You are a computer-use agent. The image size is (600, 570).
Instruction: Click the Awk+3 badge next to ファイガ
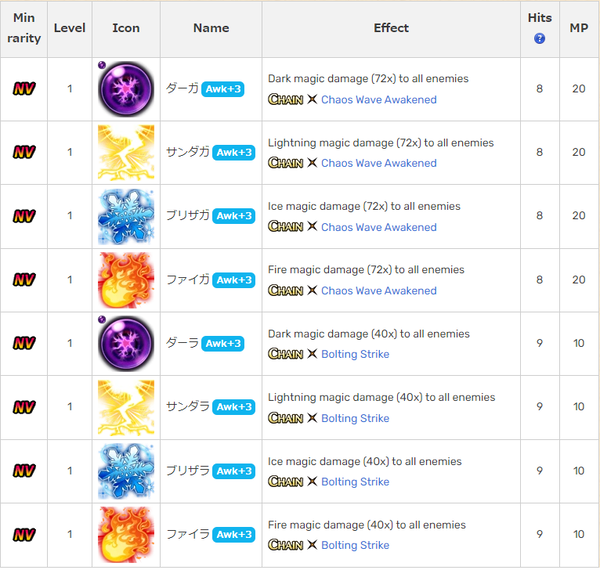click(234, 280)
